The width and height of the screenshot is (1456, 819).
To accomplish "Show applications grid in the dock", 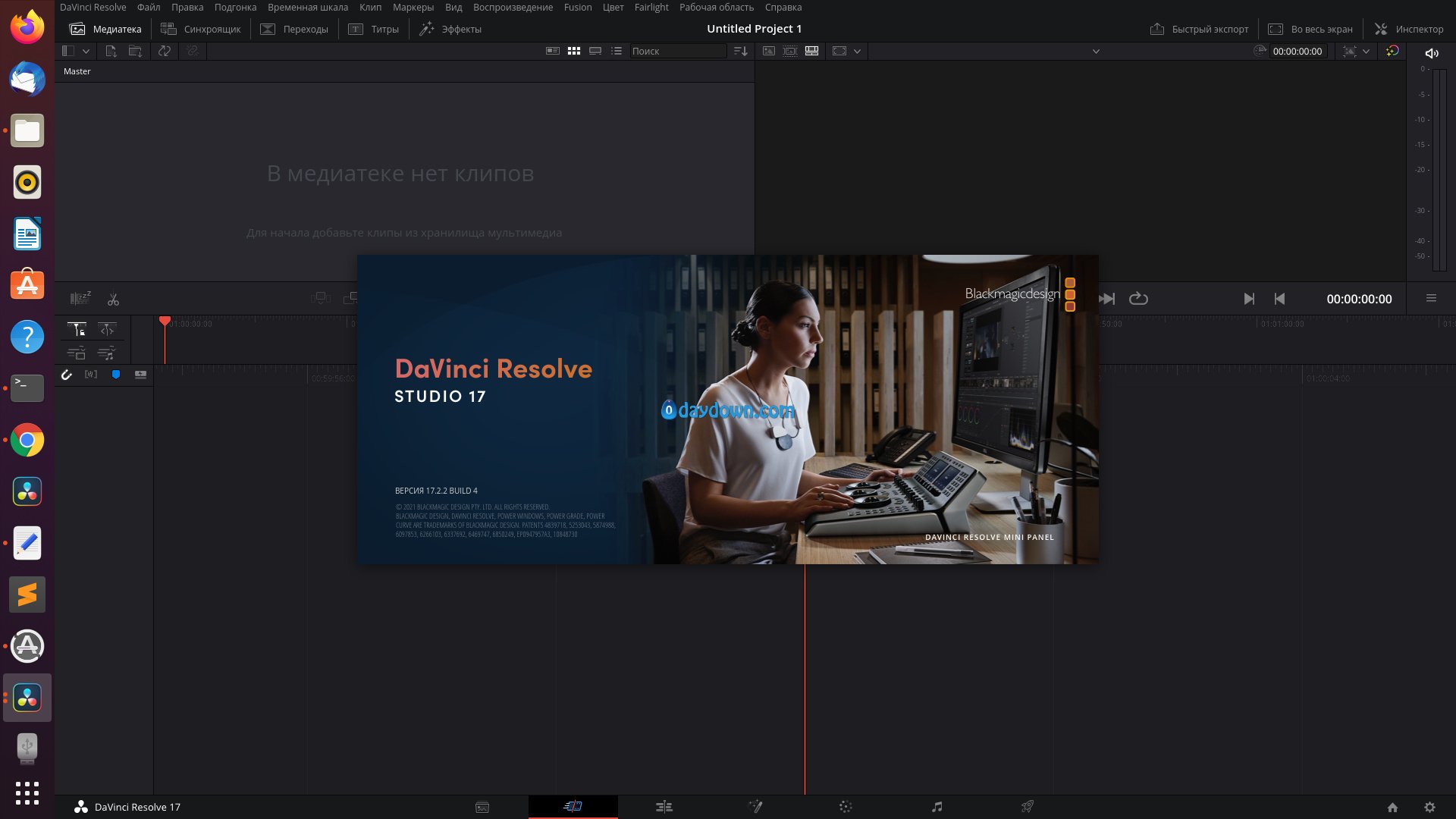I will click(27, 793).
